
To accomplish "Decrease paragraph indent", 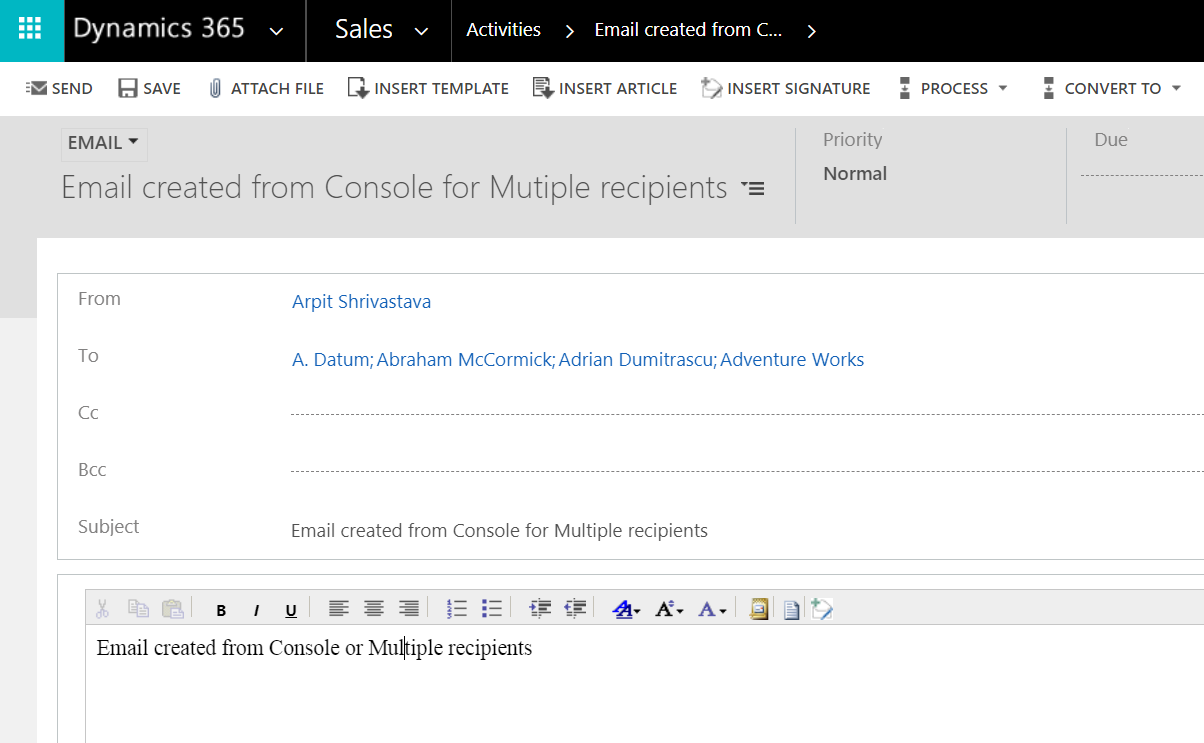I will (575, 608).
